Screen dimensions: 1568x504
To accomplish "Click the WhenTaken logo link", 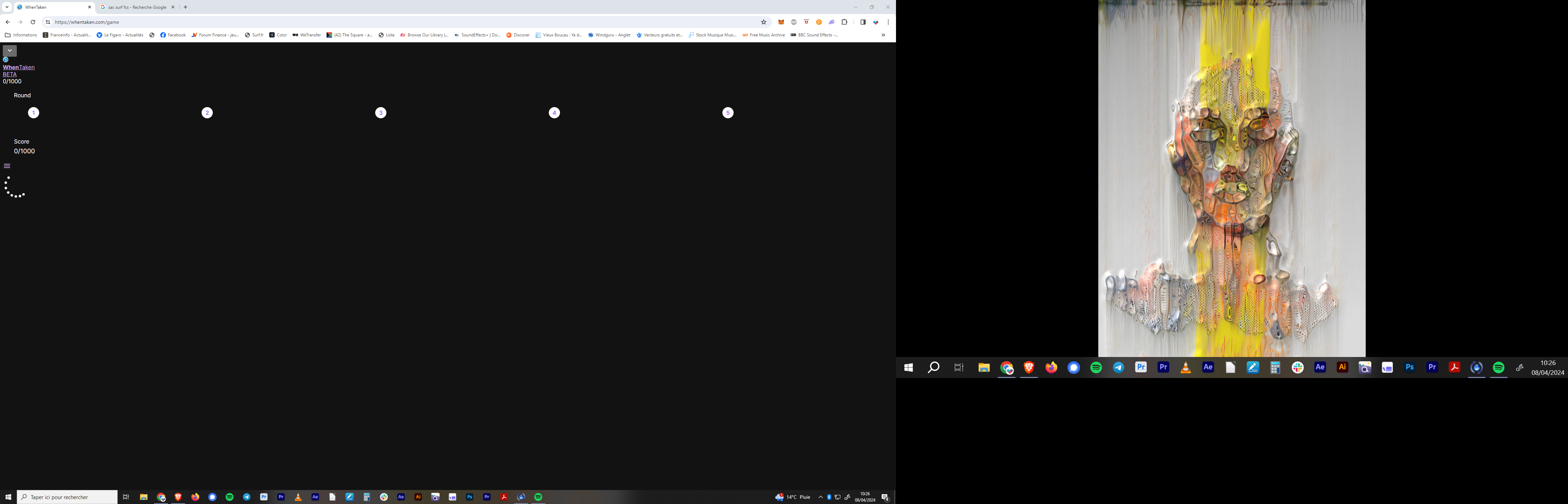I will tap(19, 67).
